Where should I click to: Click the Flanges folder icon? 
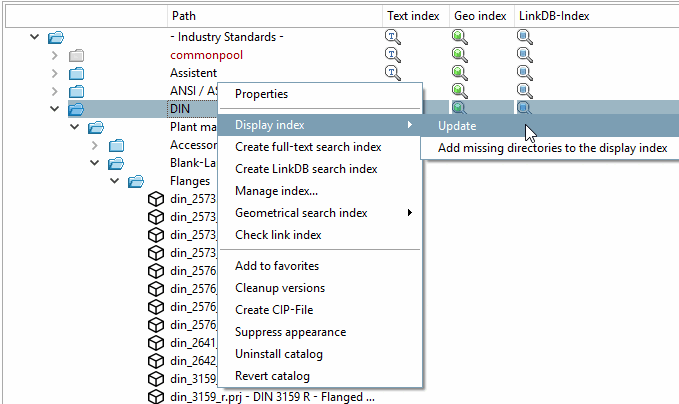137,181
